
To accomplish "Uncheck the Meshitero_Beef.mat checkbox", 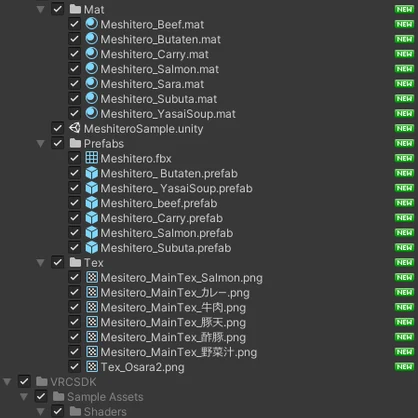I will (74, 24).
